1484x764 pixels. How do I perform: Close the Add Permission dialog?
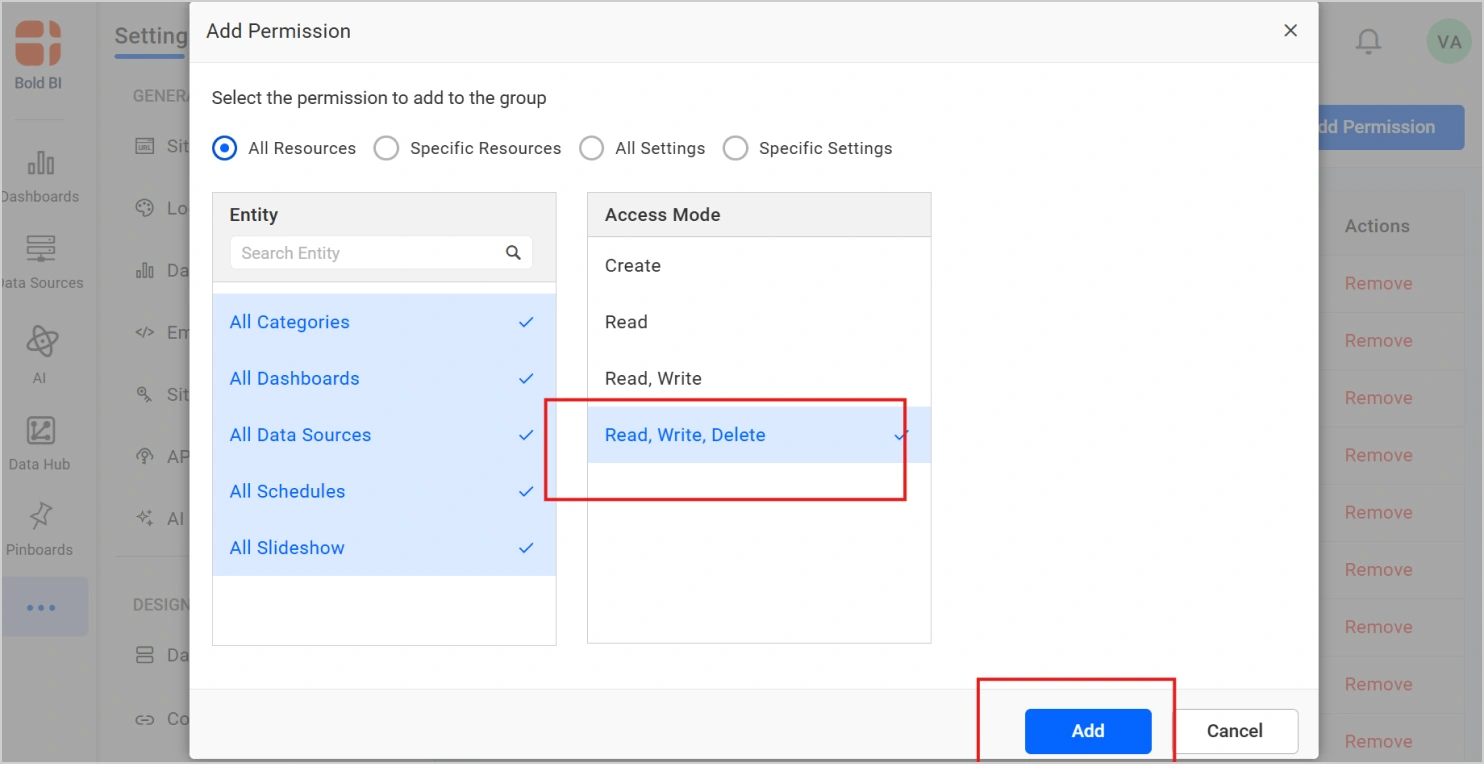pyautogui.click(x=1291, y=31)
